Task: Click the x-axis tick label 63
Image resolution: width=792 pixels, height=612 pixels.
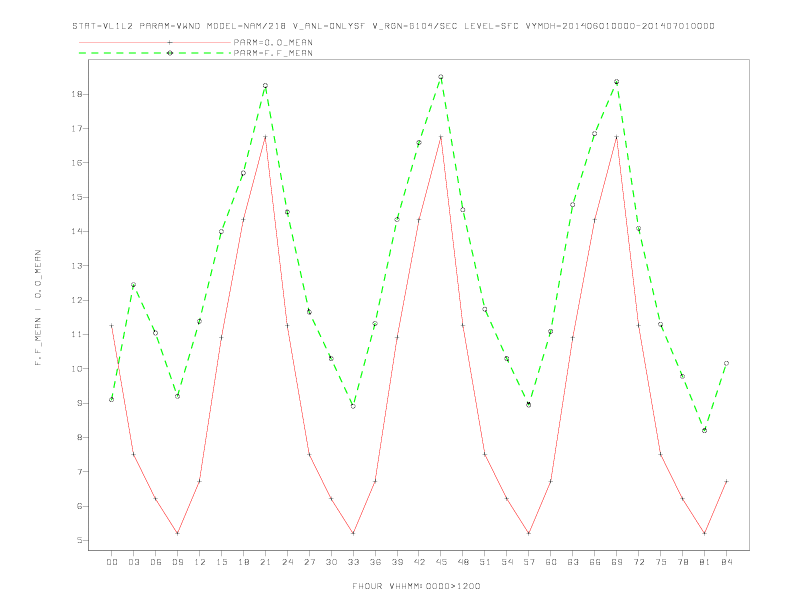Action: (x=573, y=562)
